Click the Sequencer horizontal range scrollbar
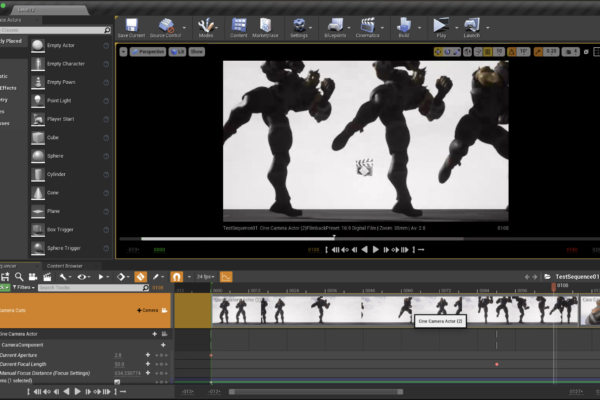 pos(316,392)
